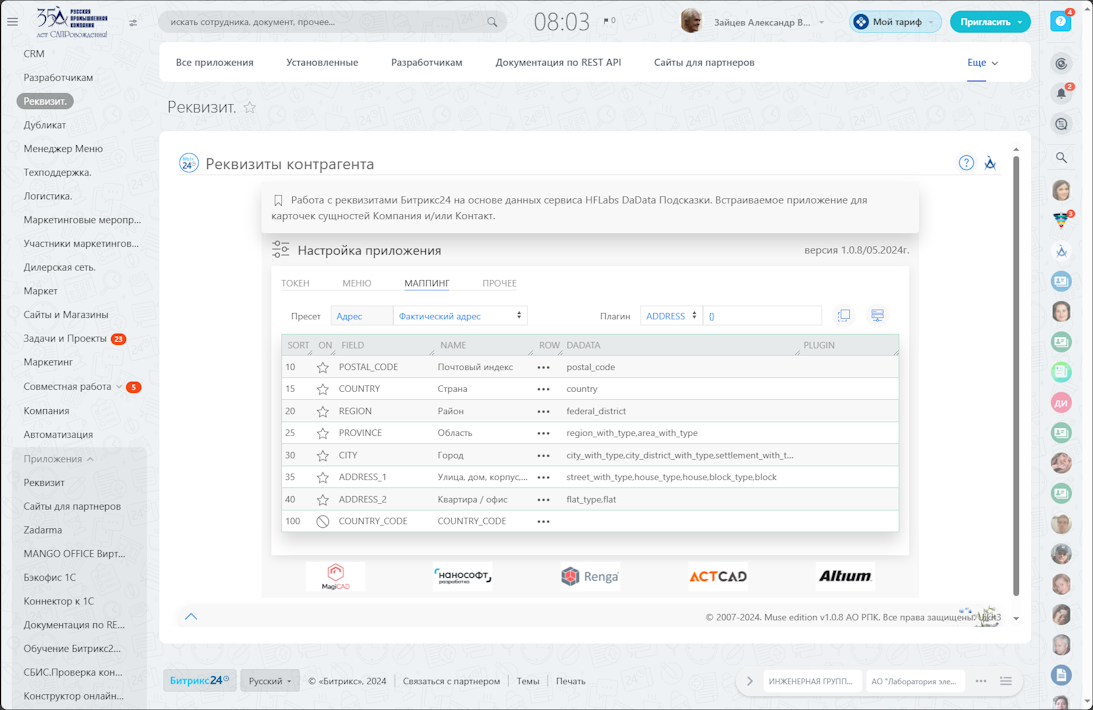Click the copy preset icon beside plugin field
The image size is (1093, 710).
(844, 316)
